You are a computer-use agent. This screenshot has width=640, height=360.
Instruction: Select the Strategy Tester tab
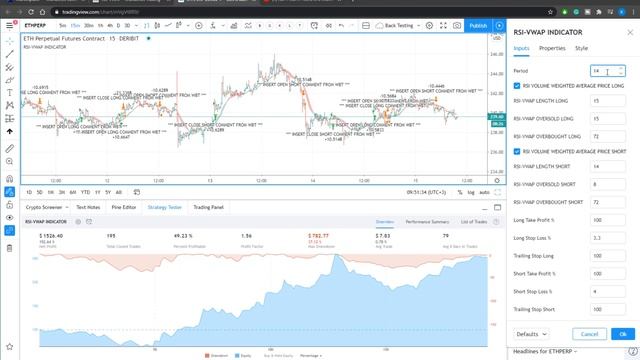tap(164, 207)
